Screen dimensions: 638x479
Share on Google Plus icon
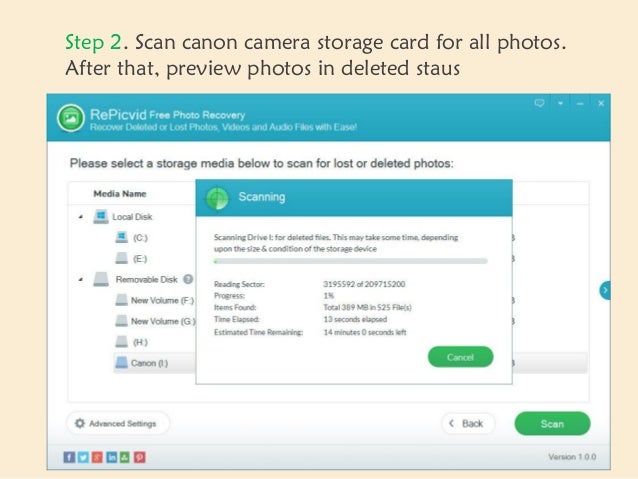tap(97, 457)
